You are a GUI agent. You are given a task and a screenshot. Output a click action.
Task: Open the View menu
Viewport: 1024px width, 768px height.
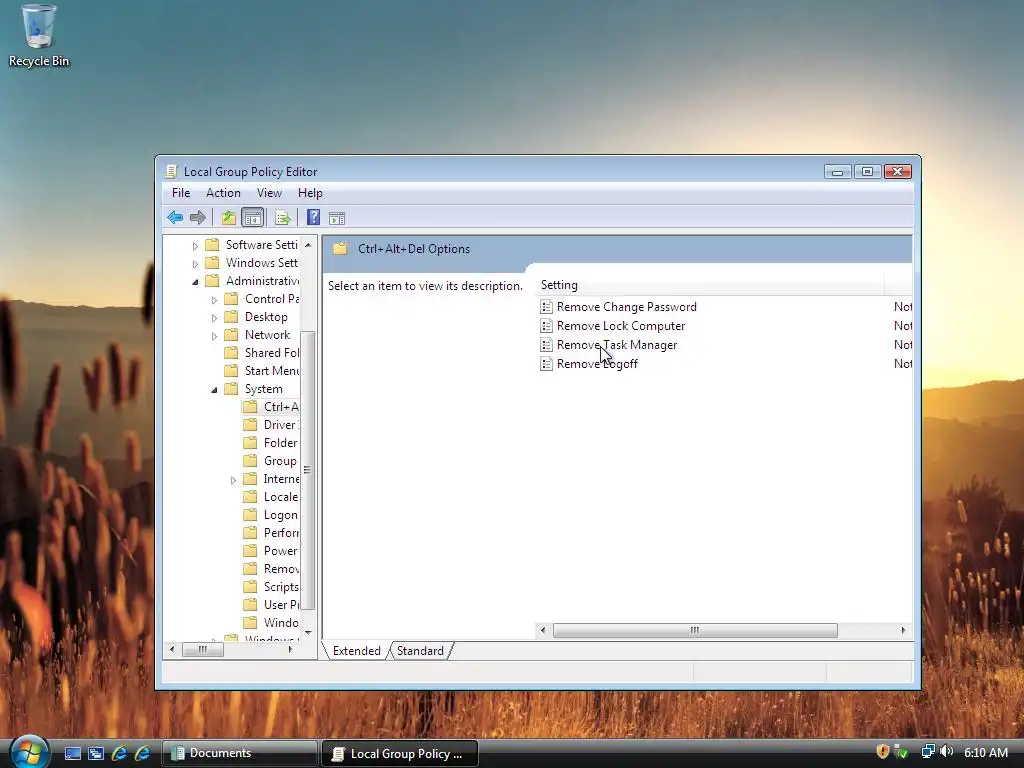[x=269, y=193]
